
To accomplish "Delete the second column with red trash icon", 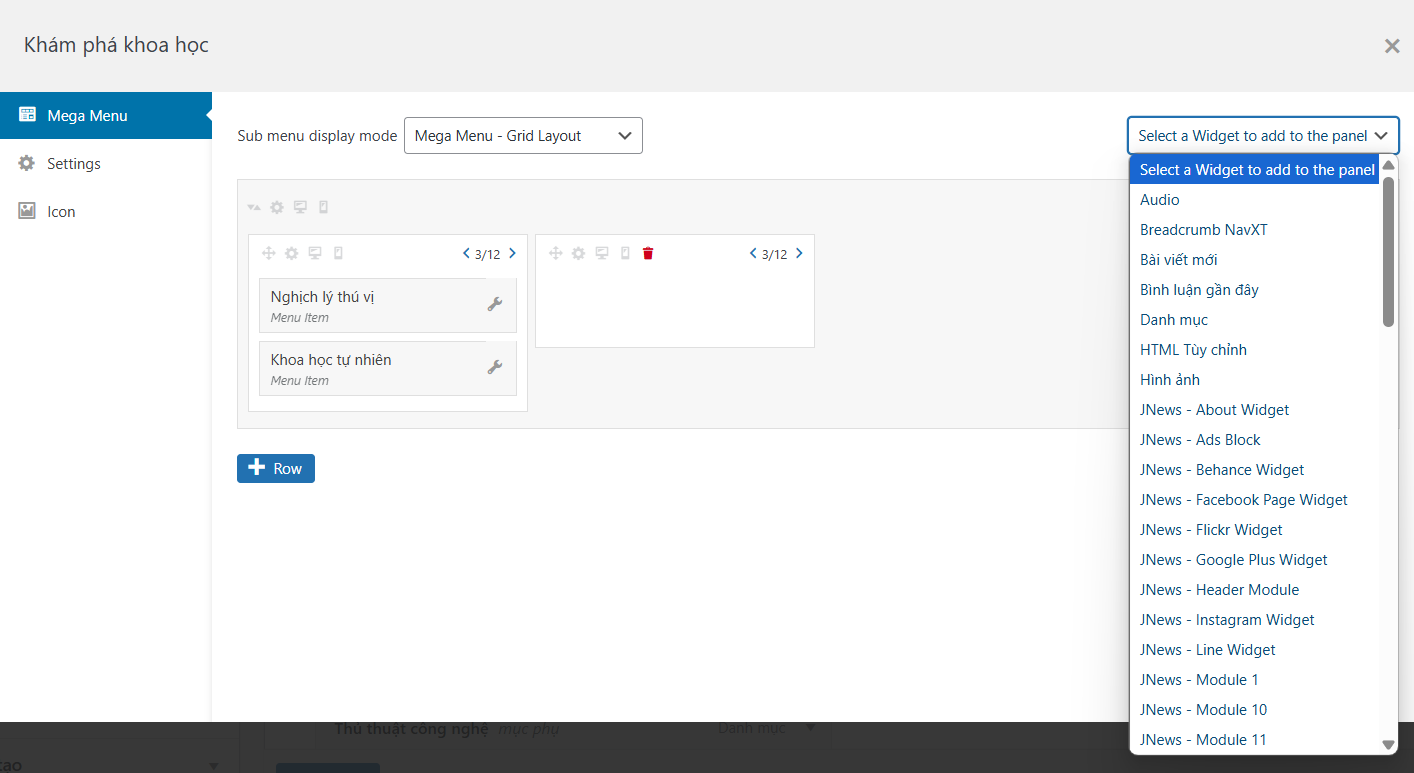I will 648,254.
